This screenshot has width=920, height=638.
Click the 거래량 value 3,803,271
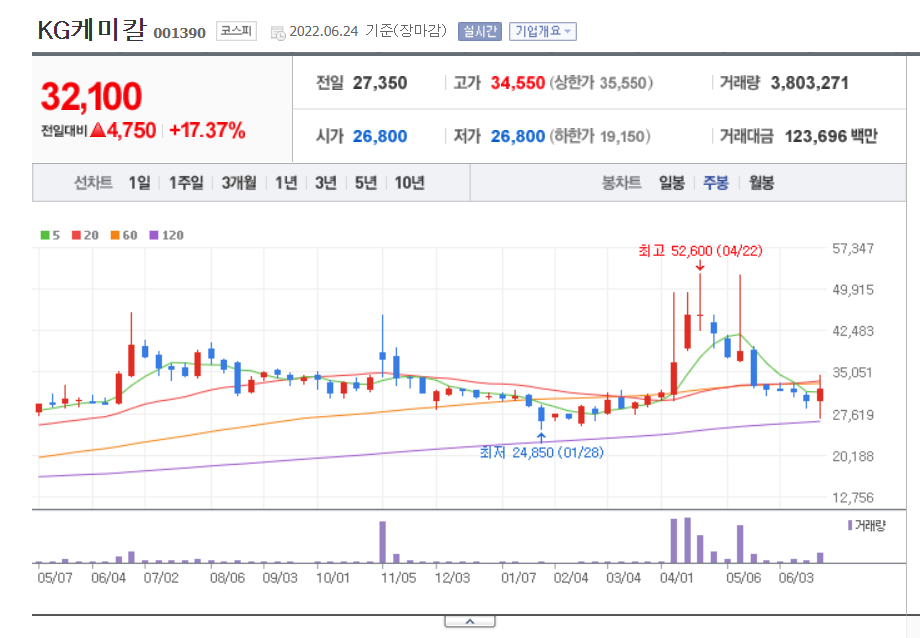point(810,83)
